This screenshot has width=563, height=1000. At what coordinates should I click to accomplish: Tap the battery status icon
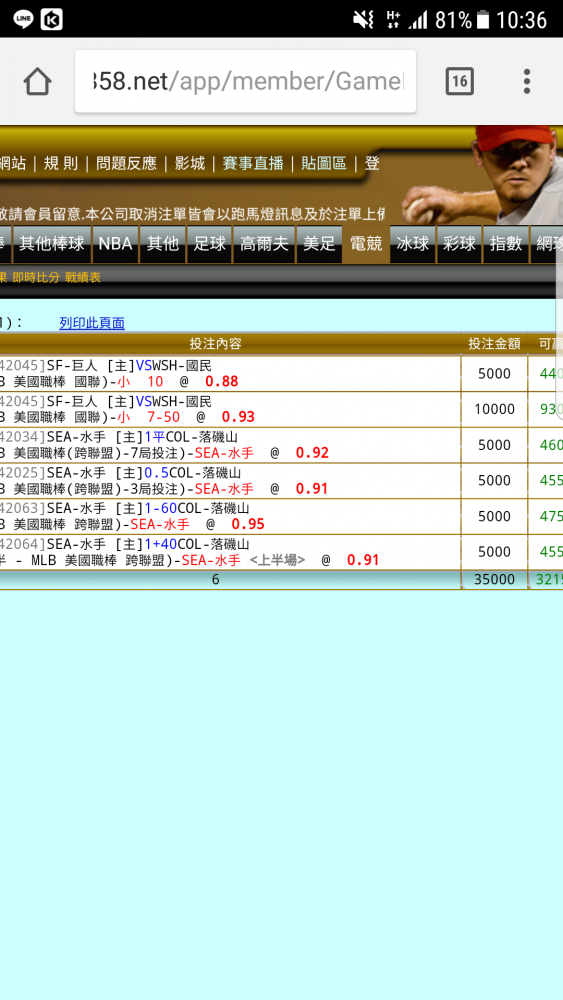483,20
